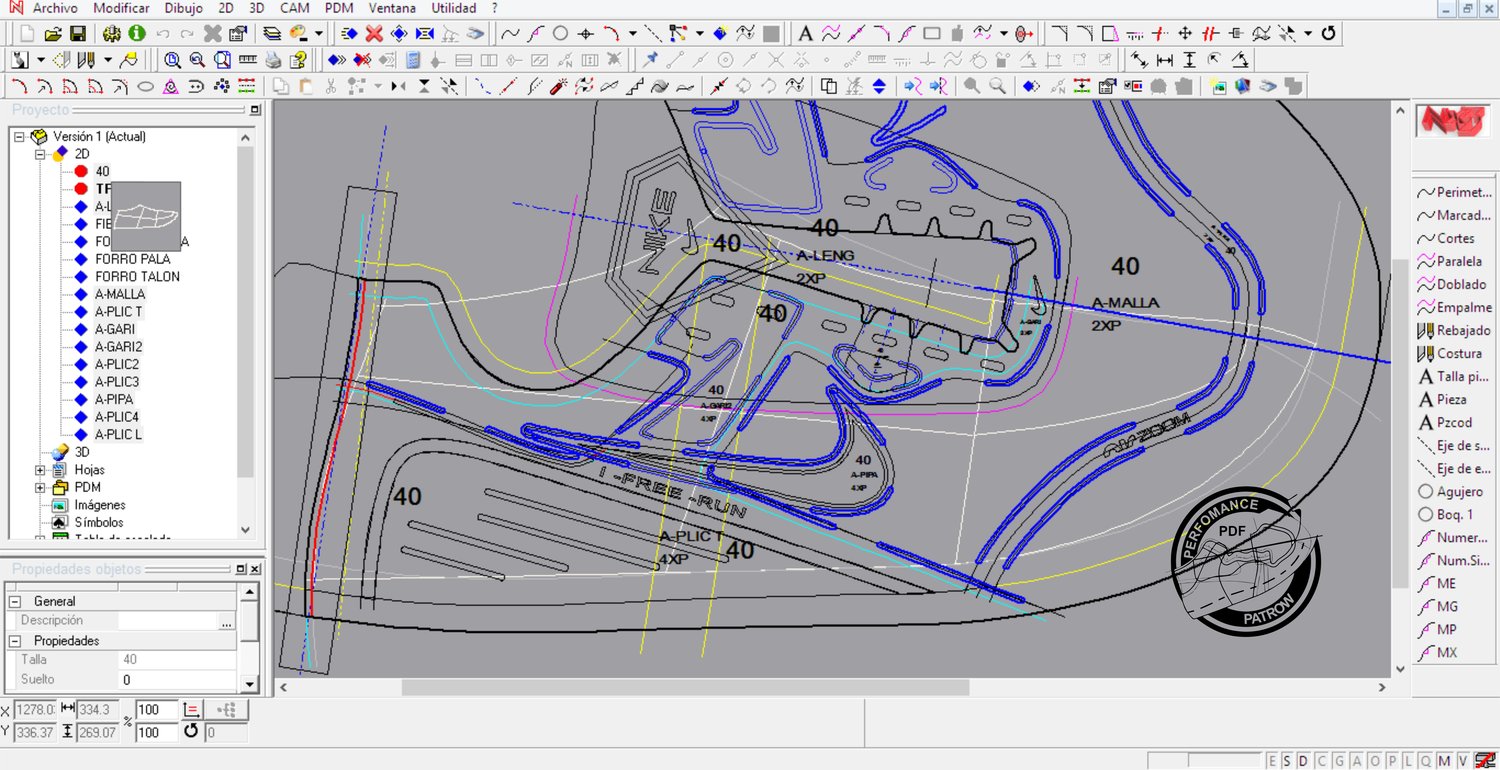Click the vertical dimension icon
The height and width of the screenshot is (770, 1500).
[1189, 60]
